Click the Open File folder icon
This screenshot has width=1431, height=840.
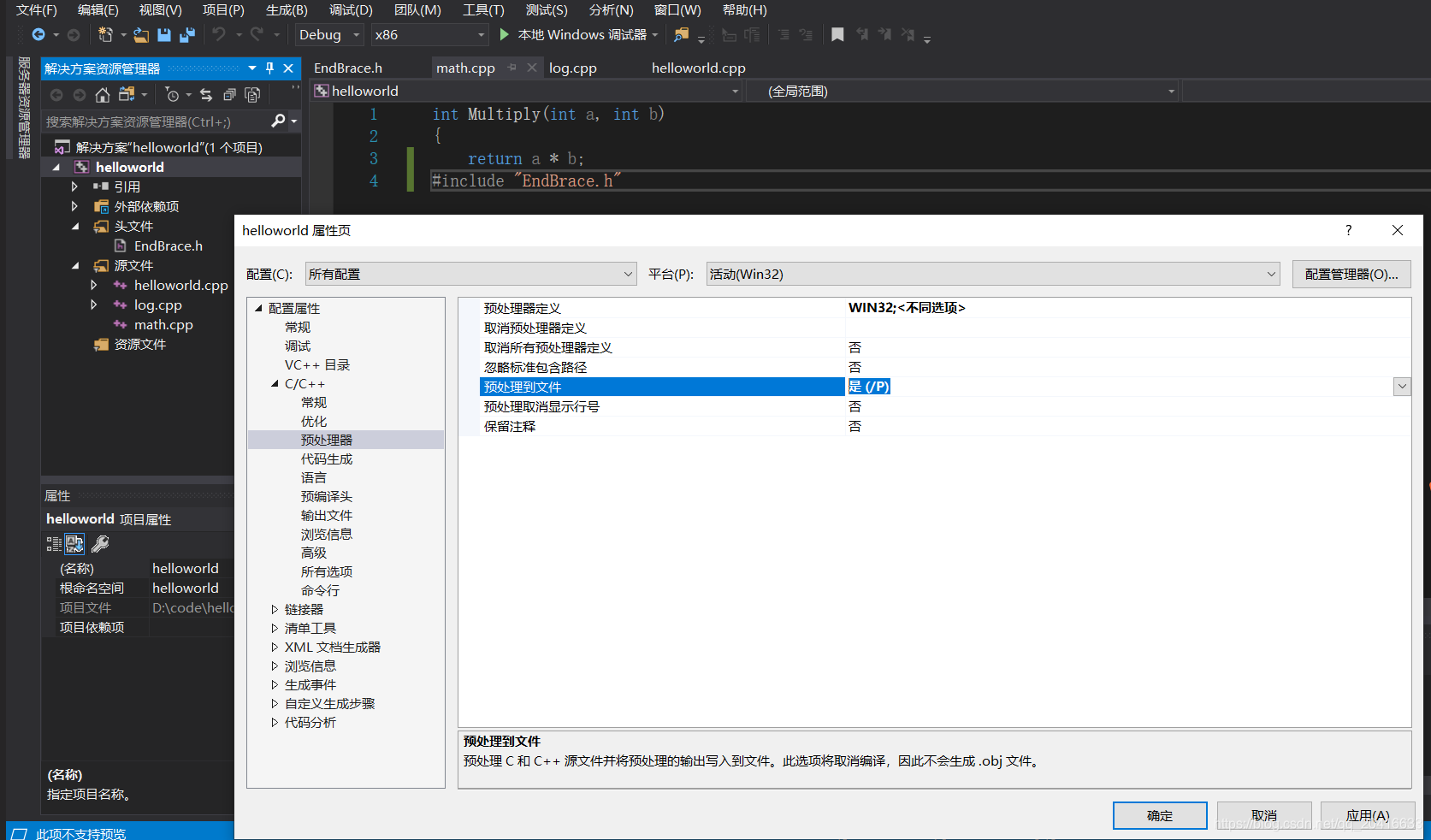pyautogui.click(x=141, y=35)
